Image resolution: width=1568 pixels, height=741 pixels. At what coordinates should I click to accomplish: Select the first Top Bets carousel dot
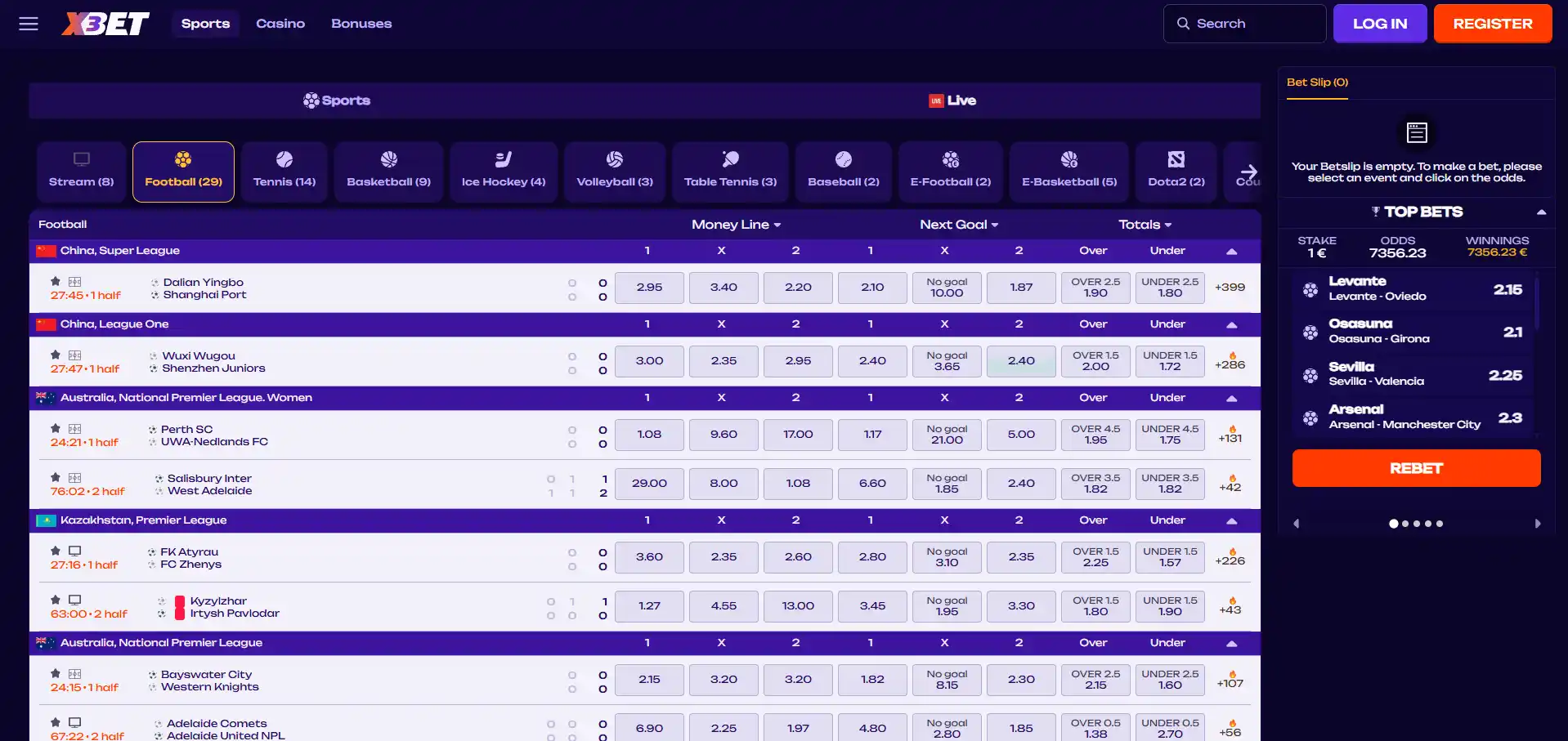1394,524
